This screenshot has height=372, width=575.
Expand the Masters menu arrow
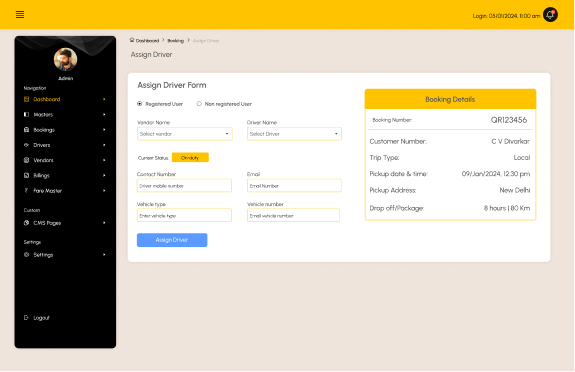[x=104, y=114]
